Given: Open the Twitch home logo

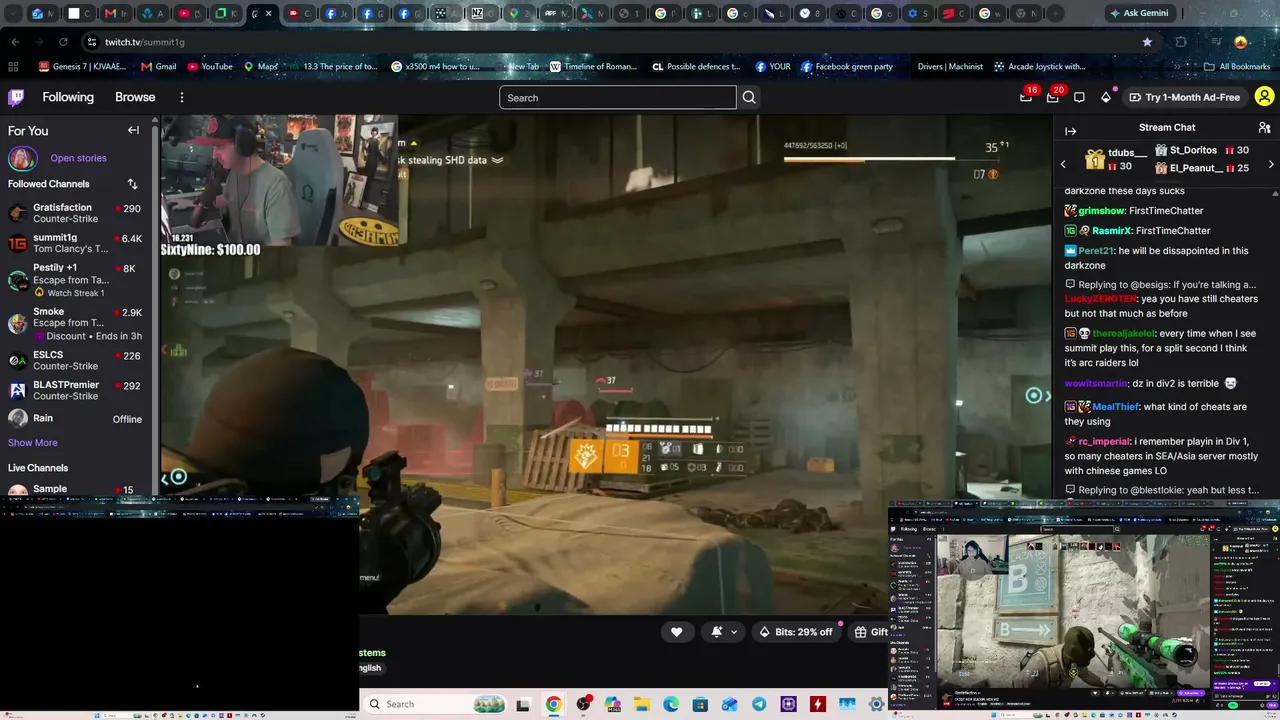Looking at the screenshot, I should (x=16, y=97).
